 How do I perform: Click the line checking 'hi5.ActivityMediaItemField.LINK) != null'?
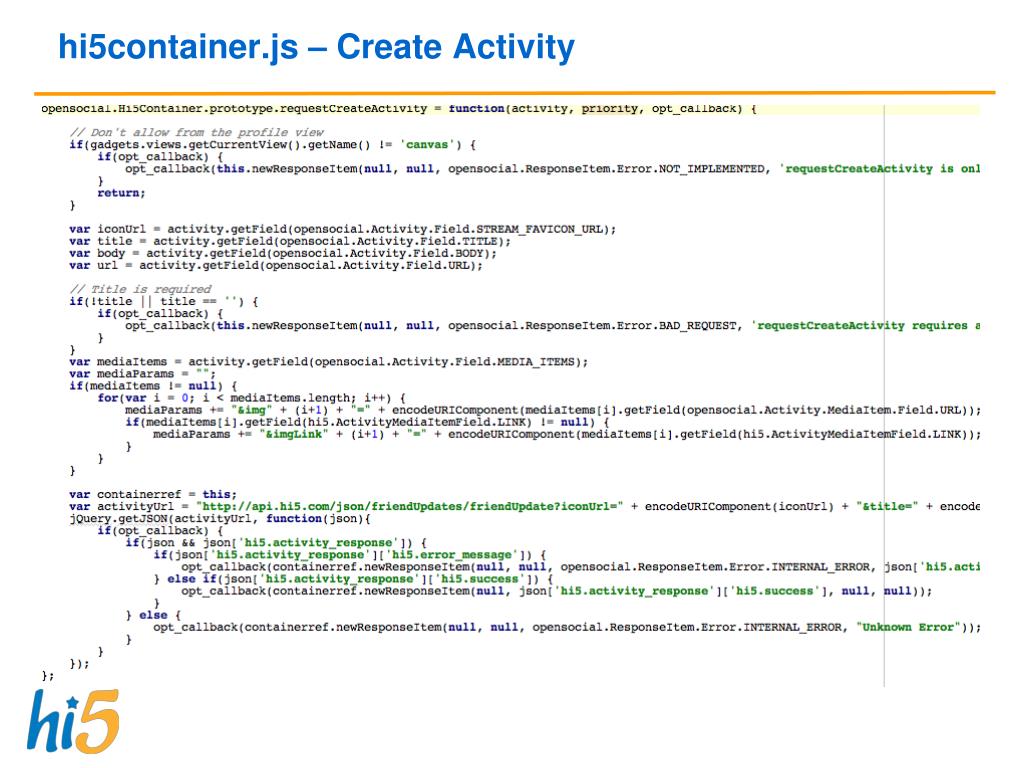pos(367,422)
